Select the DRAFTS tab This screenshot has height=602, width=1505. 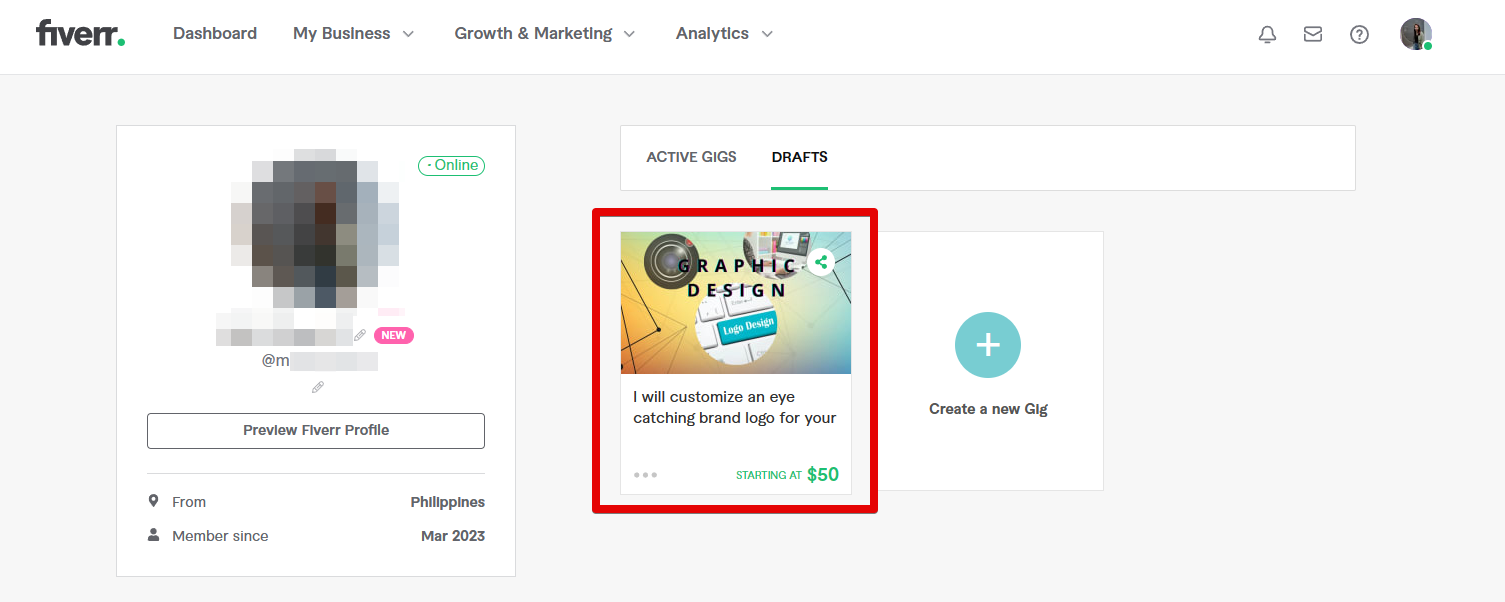point(799,157)
